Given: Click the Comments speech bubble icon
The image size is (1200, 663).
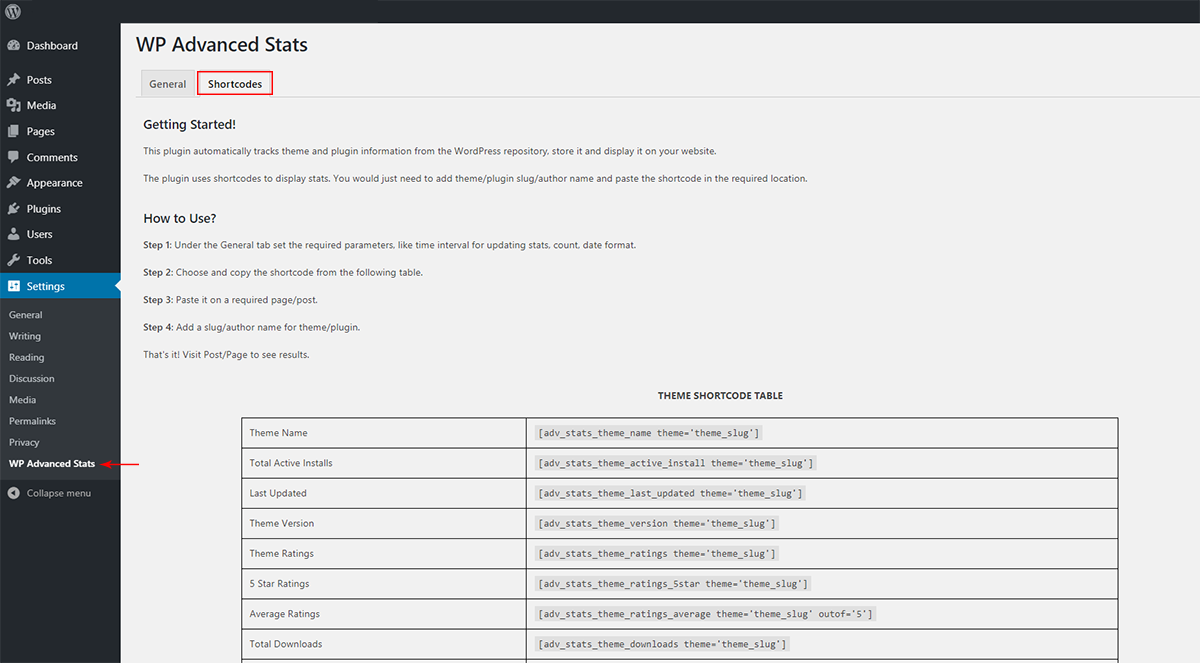Looking at the screenshot, I should (13, 157).
